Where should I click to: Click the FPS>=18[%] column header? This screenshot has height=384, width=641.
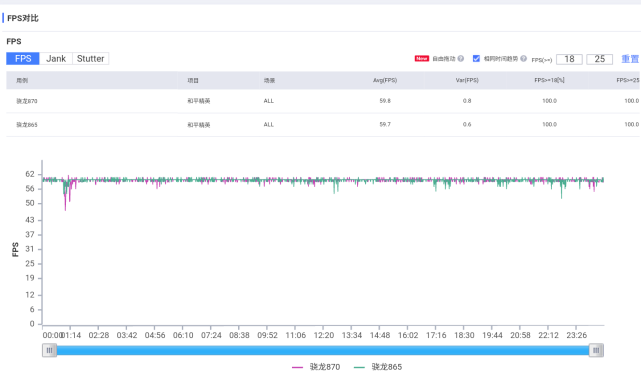coord(549,80)
